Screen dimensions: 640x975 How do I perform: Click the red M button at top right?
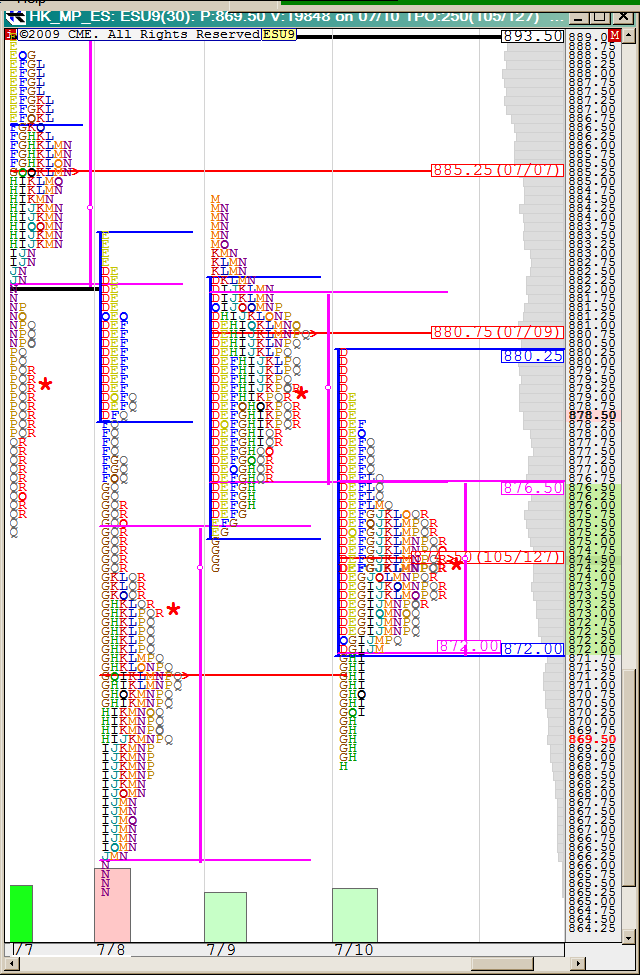click(x=614, y=36)
